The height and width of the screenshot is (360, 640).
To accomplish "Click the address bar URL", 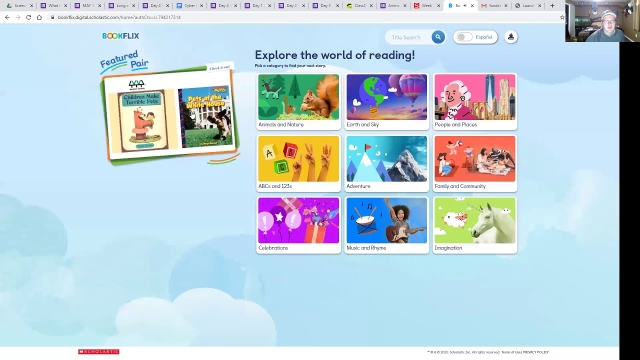I will point(119,18).
